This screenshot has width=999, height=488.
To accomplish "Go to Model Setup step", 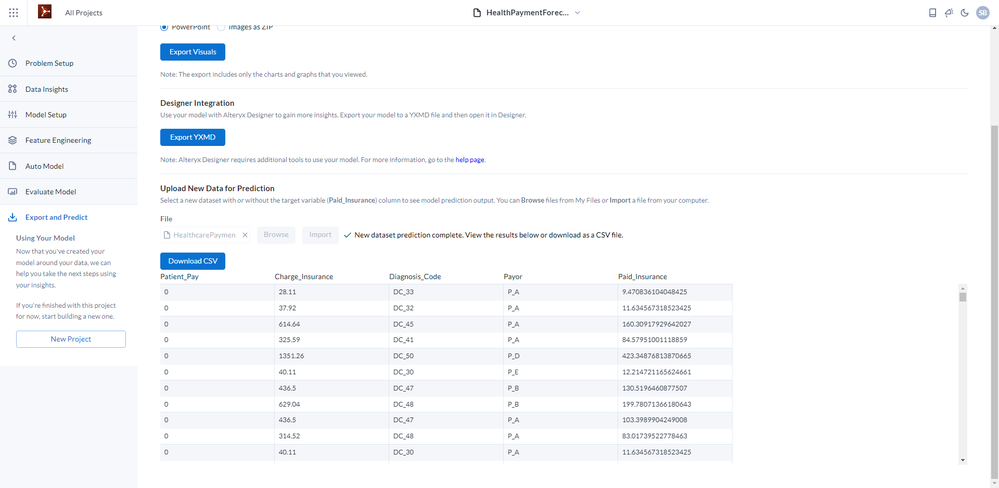I will click(x=69, y=115).
